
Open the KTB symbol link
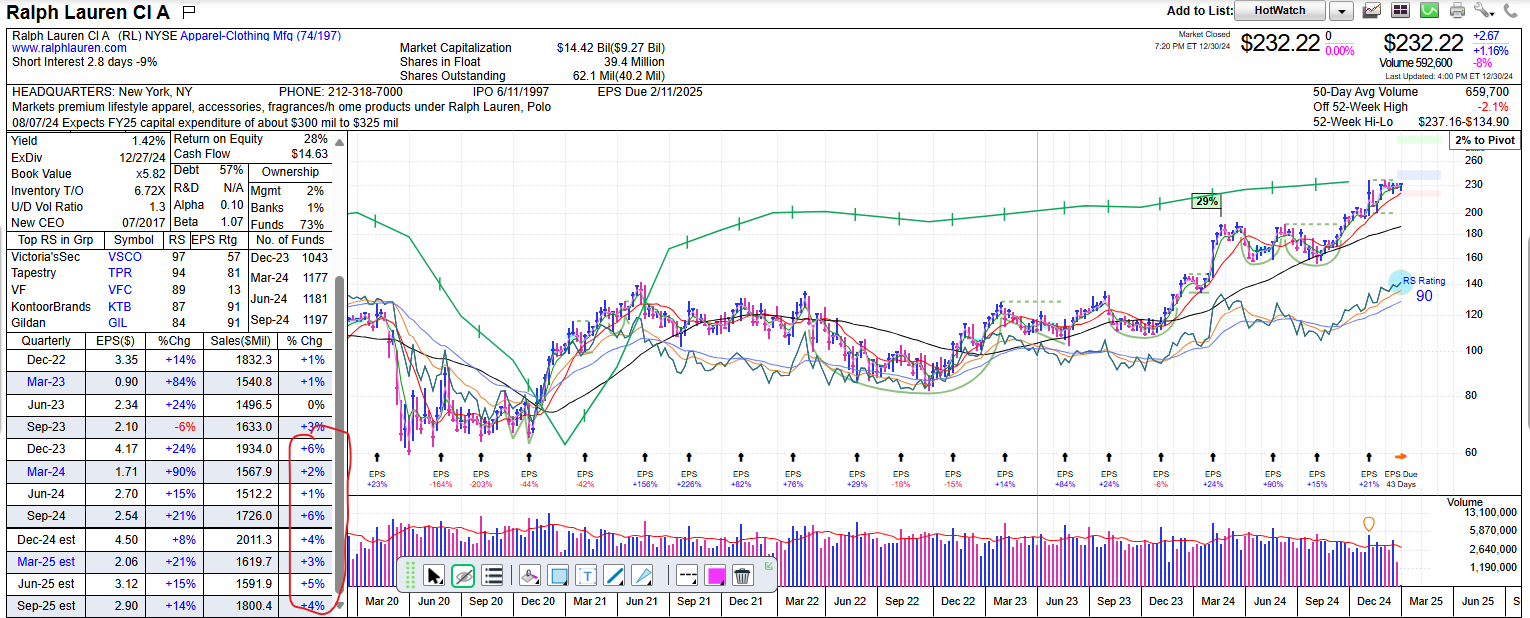120,307
